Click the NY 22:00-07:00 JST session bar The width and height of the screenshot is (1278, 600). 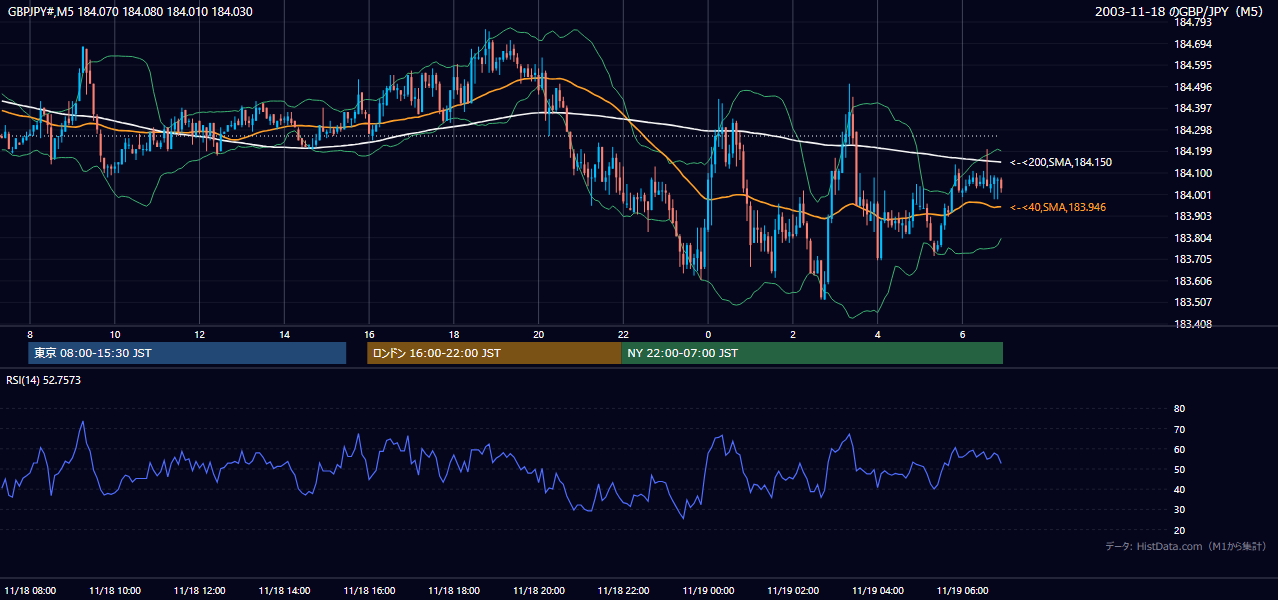pyautogui.click(x=812, y=353)
